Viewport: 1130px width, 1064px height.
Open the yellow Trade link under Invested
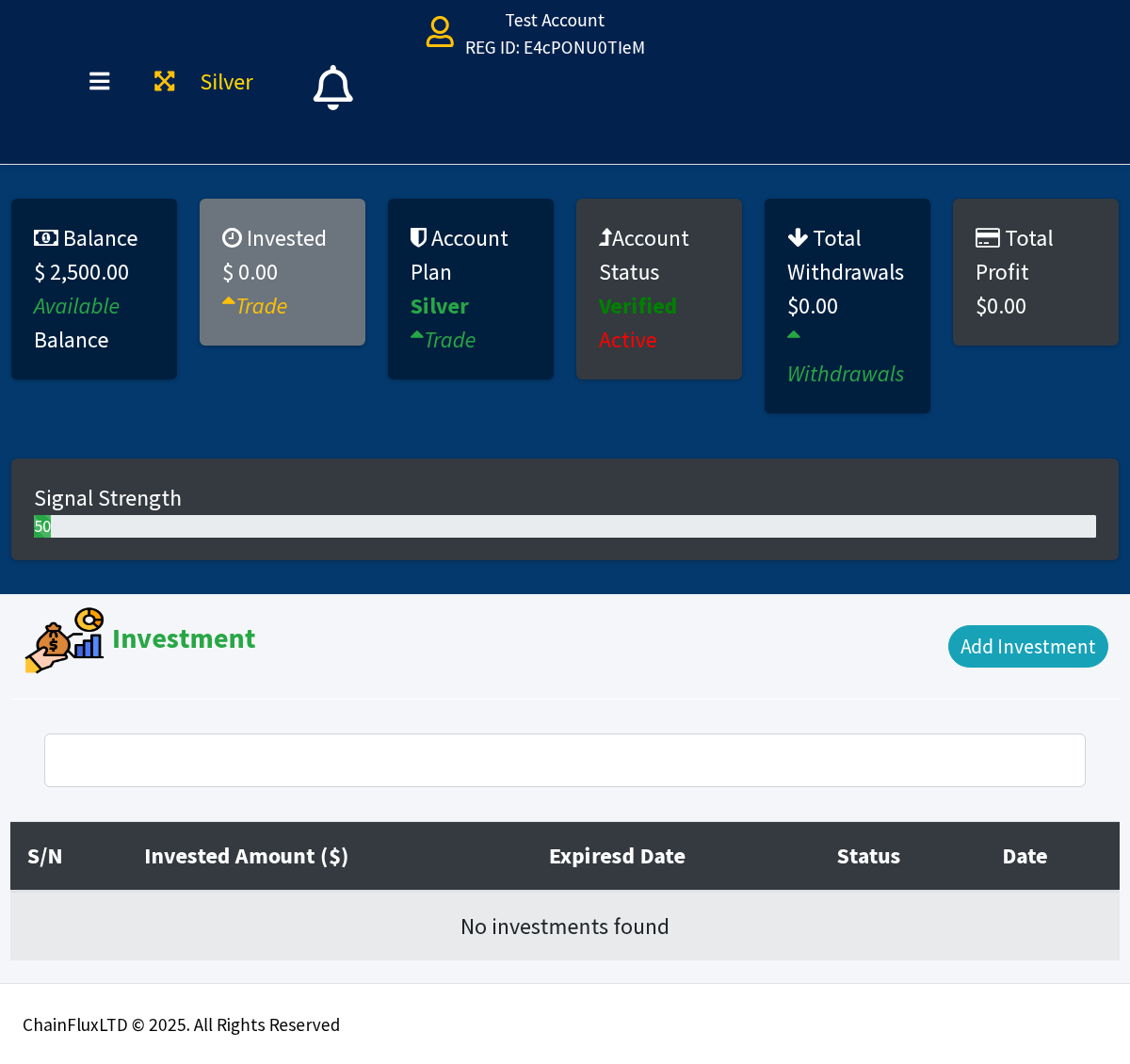(x=262, y=306)
